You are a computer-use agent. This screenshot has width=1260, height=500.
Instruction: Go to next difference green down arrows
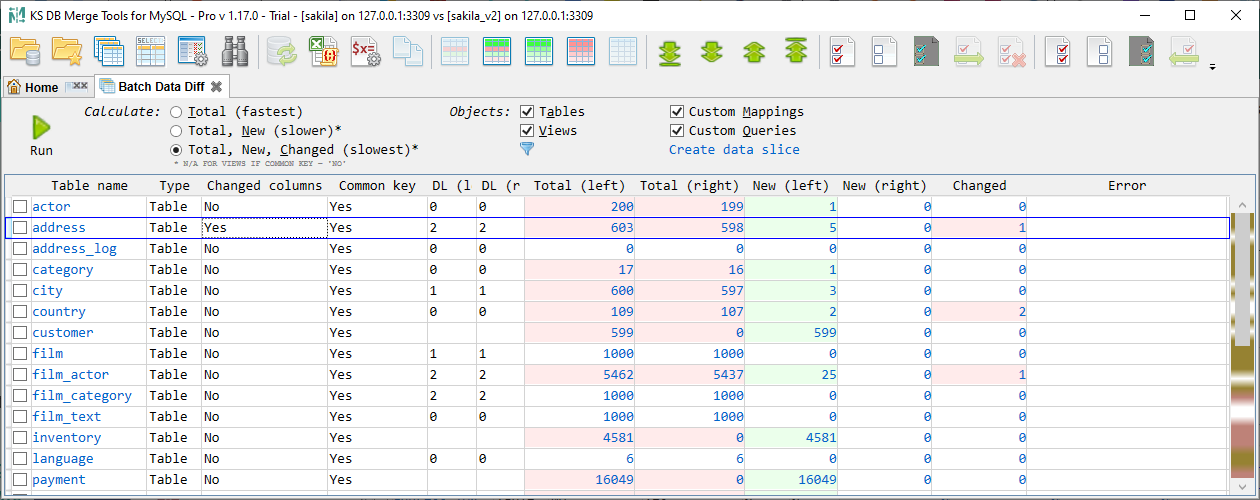tap(711, 51)
